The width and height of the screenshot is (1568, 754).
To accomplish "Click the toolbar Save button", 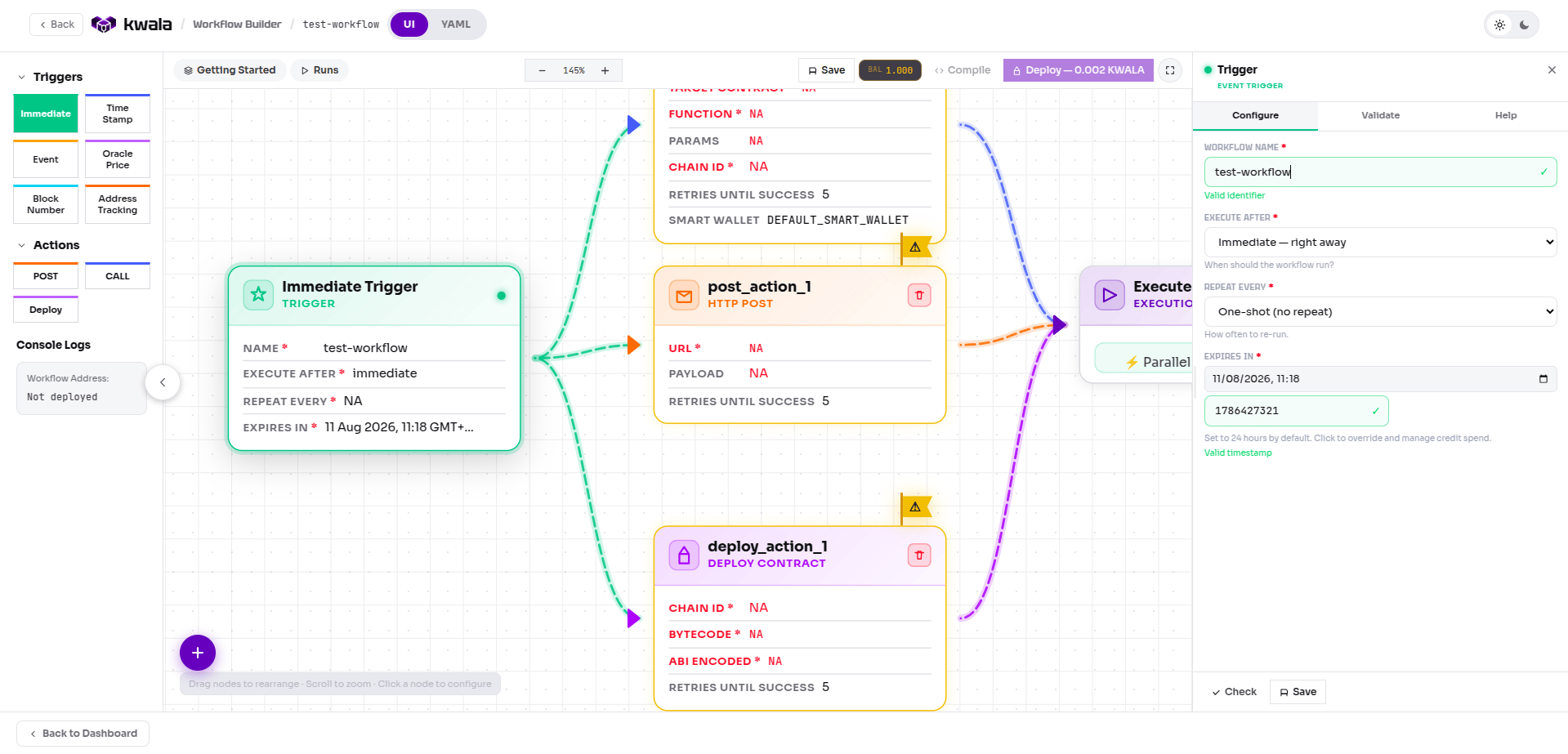I will (x=826, y=70).
